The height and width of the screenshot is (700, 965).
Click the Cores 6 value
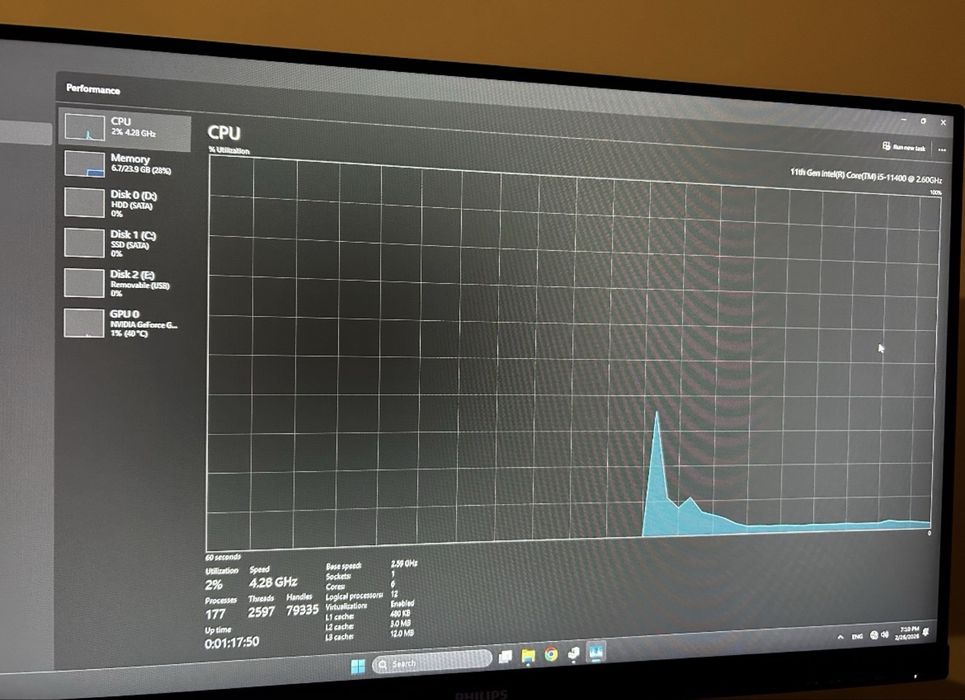(393, 584)
